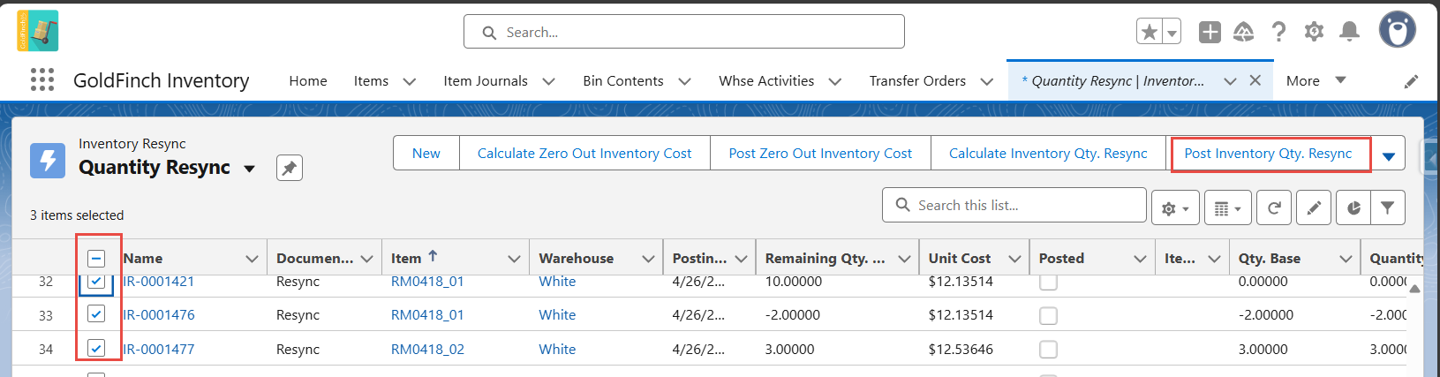Pin the Quantity Resync list view

pos(289,169)
